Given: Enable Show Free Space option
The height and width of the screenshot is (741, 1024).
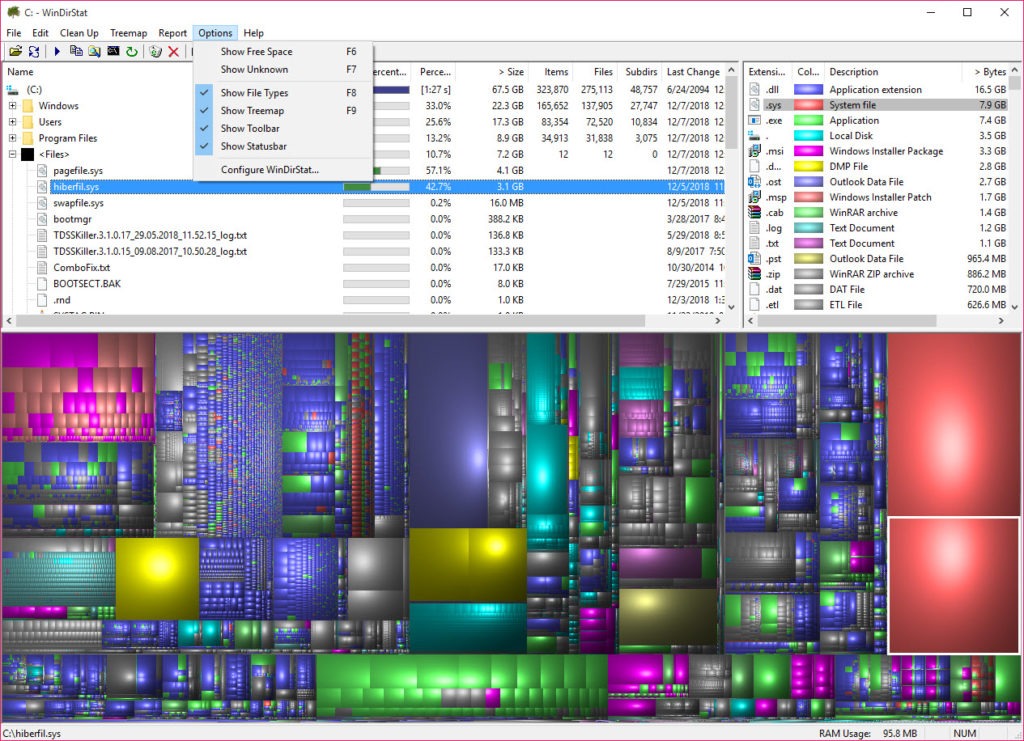Looking at the screenshot, I should point(283,52).
